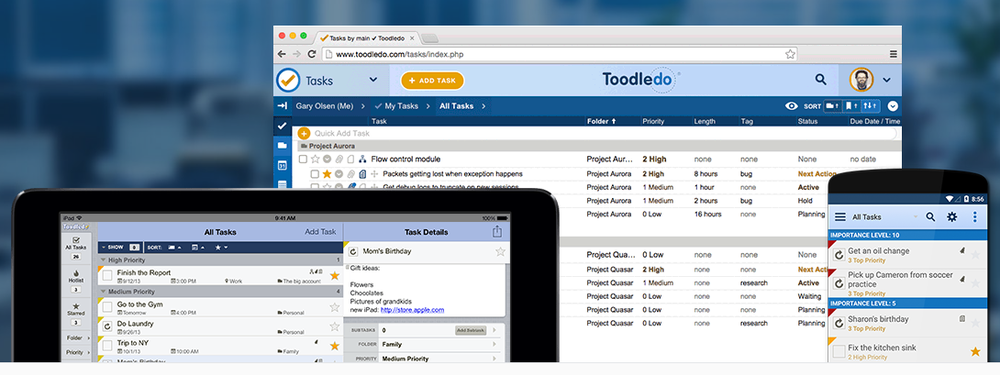Check off Go to the Gym on the iPad
1000x375 pixels.
coord(107,307)
